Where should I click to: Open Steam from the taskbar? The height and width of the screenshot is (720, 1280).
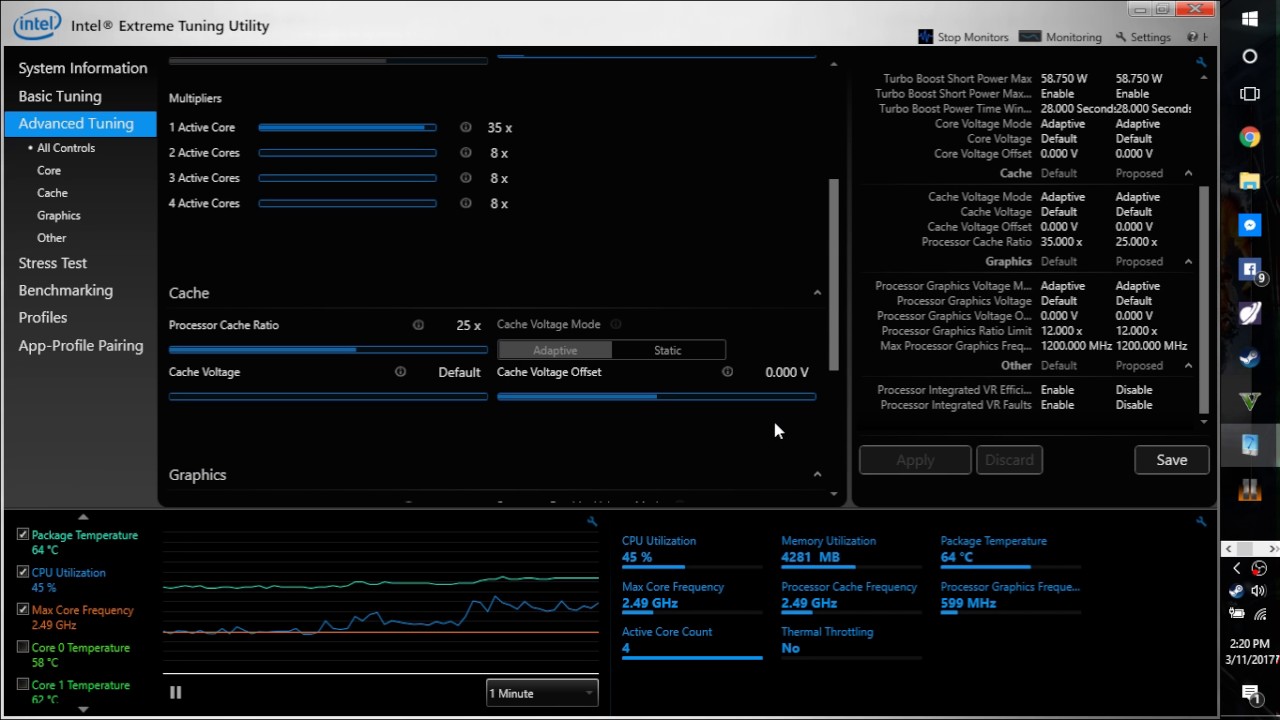click(1250, 358)
